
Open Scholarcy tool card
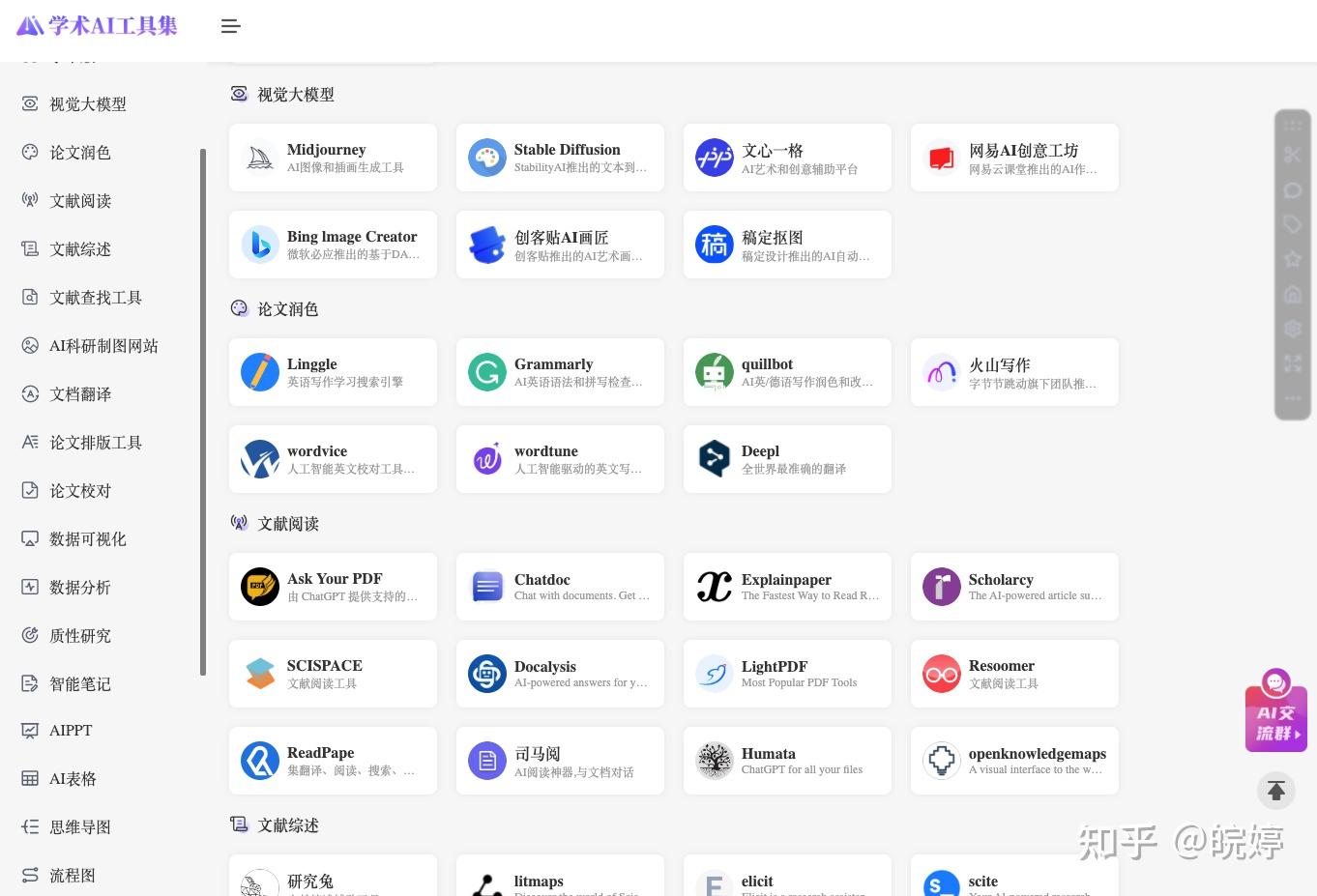pyautogui.click(x=1014, y=587)
